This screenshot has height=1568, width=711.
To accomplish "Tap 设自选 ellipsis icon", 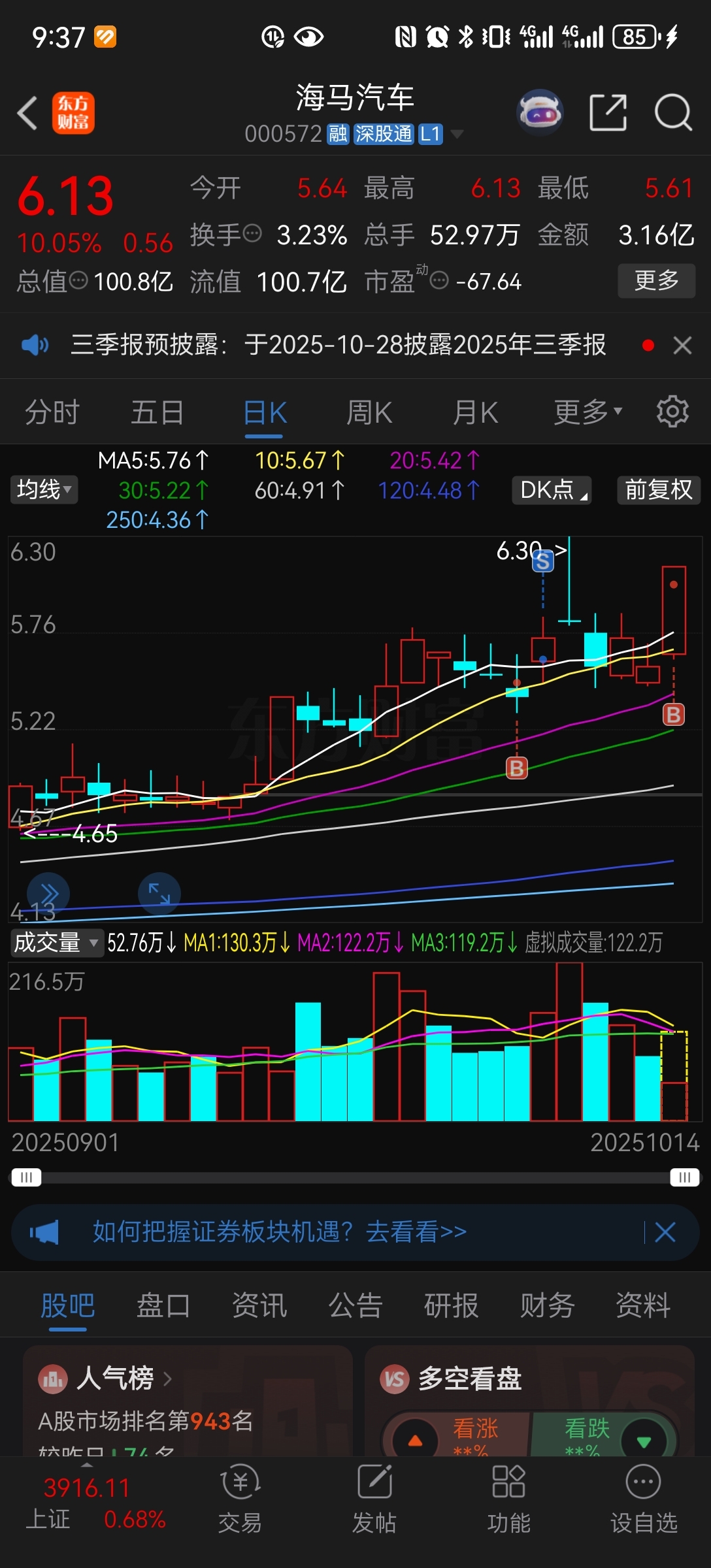I will (x=643, y=1482).
